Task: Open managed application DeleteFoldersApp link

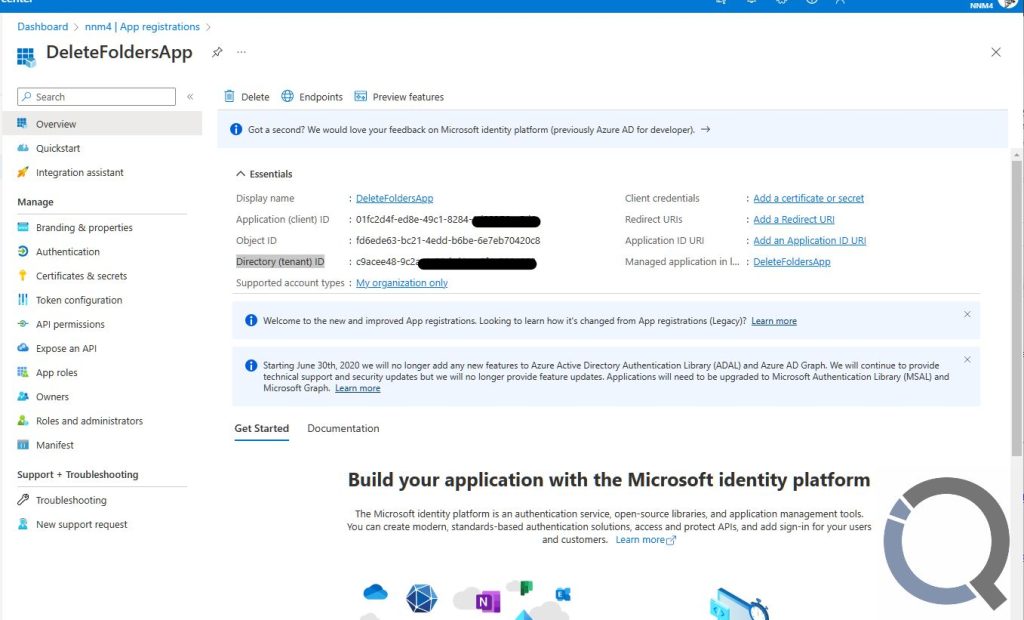Action: tap(792, 261)
